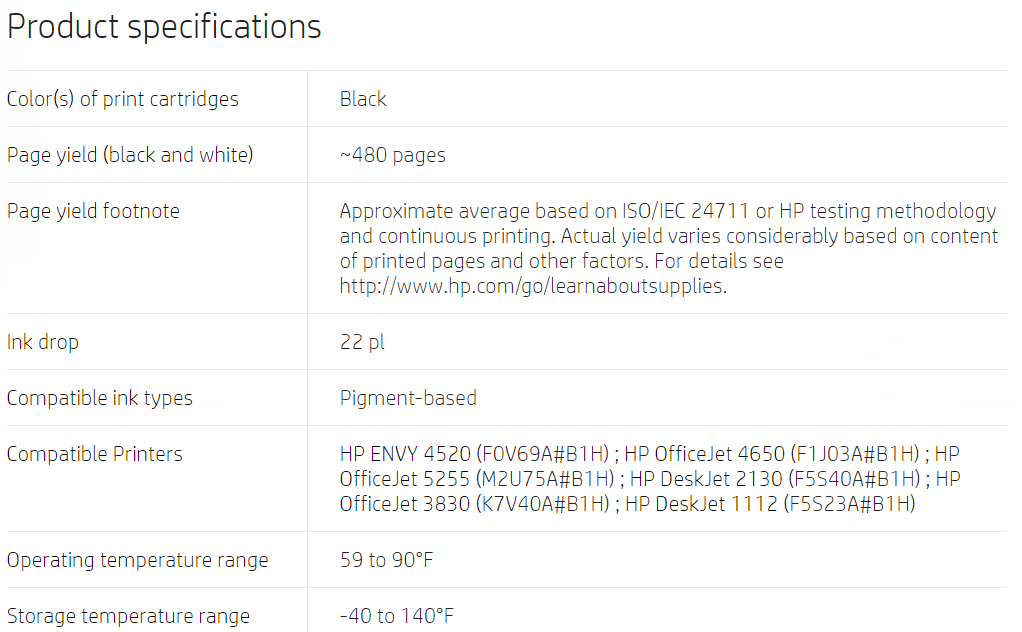The height and width of the screenshot is (632, 1022).
Task: Select the 'Operating temperature range' label
Action: (138, 560)
